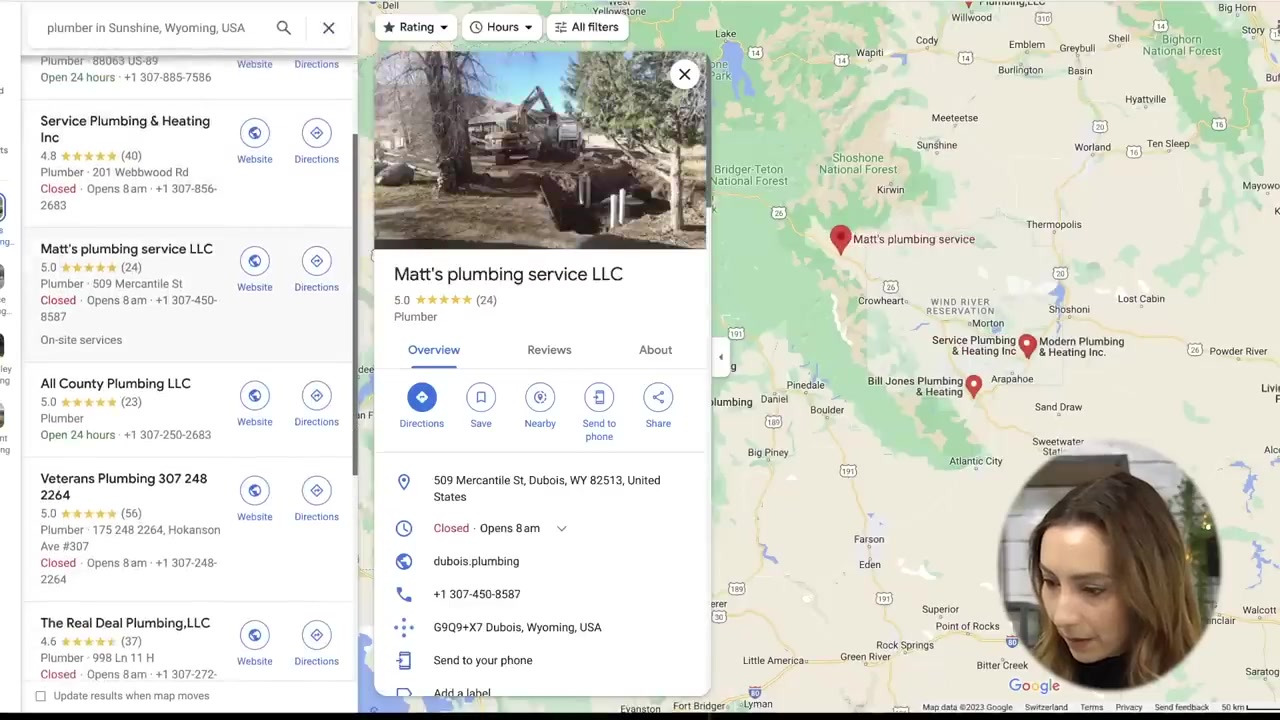Open the Privacy link on the map
The height and width of the screenshot is (720, 1280).
click(x=1129, y=708)
